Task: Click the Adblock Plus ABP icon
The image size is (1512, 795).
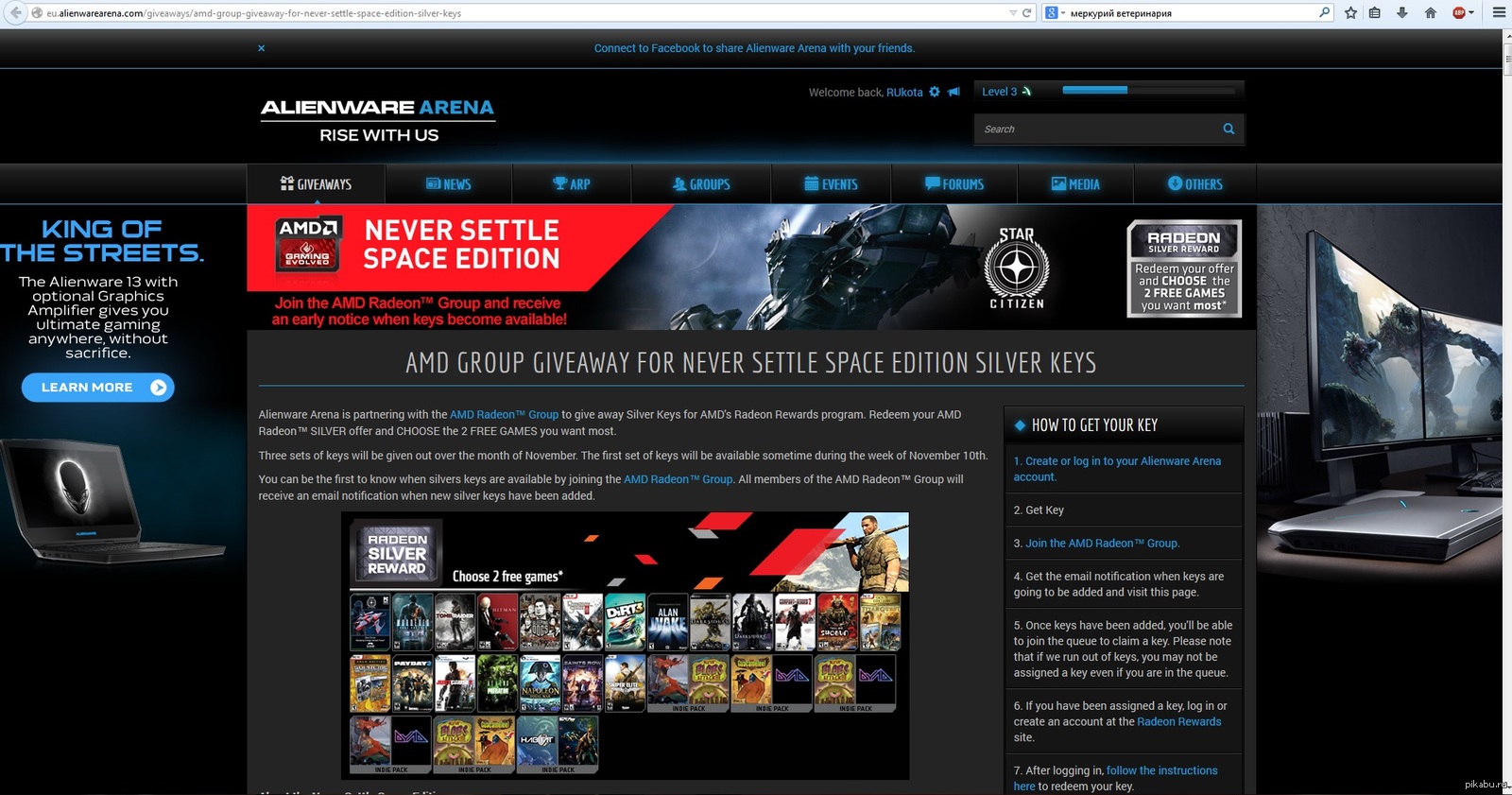Action: click(1459, 13)
